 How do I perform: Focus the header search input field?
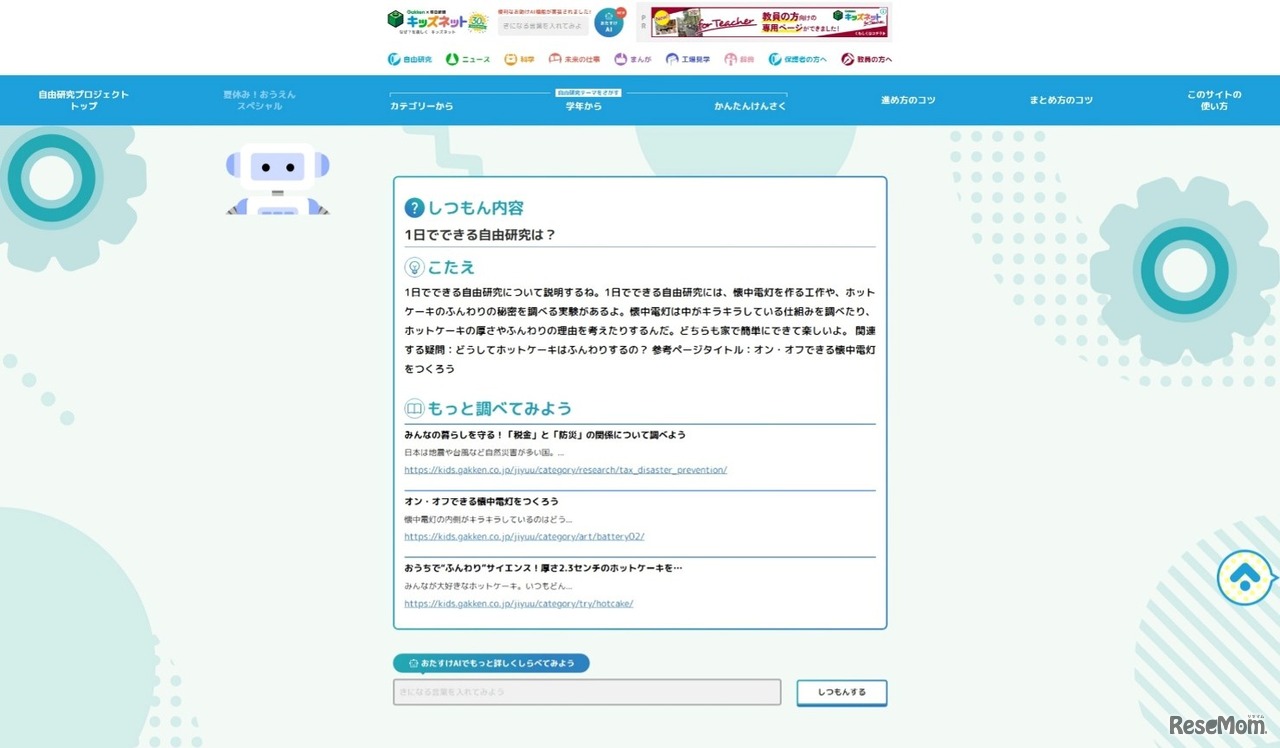pos(543,25)
